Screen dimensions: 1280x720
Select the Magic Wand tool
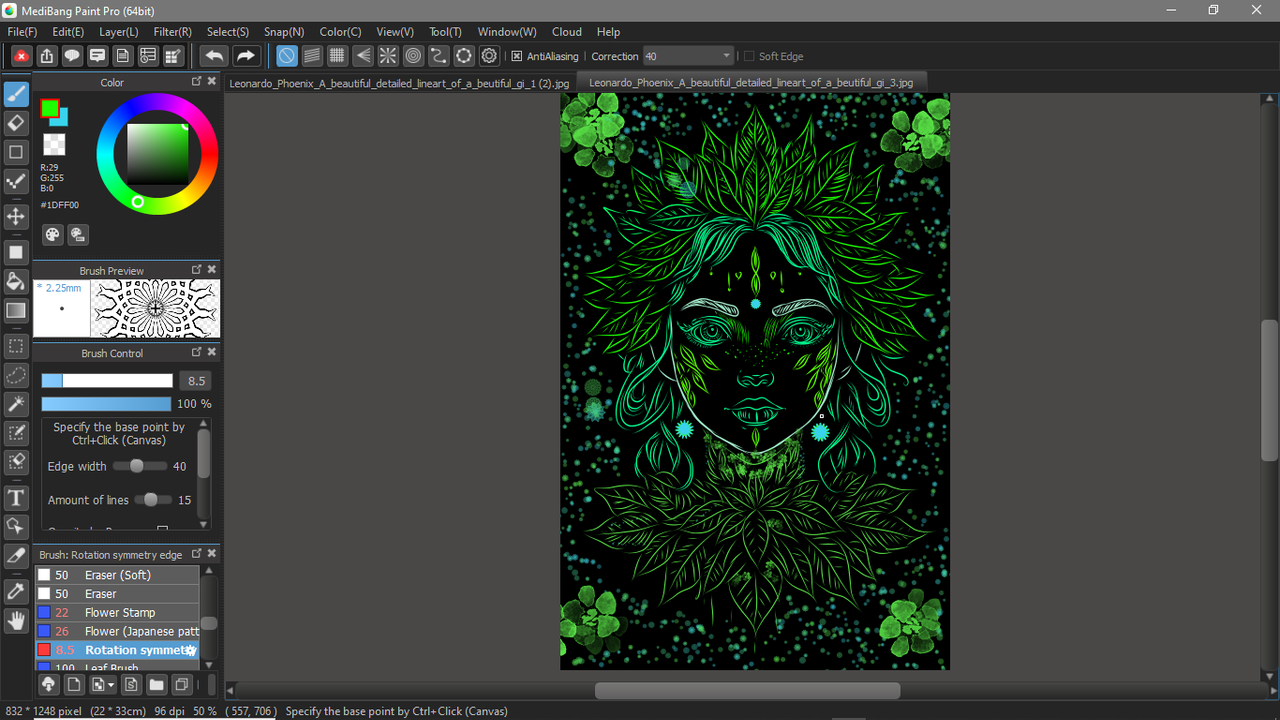tap(16, 404)
